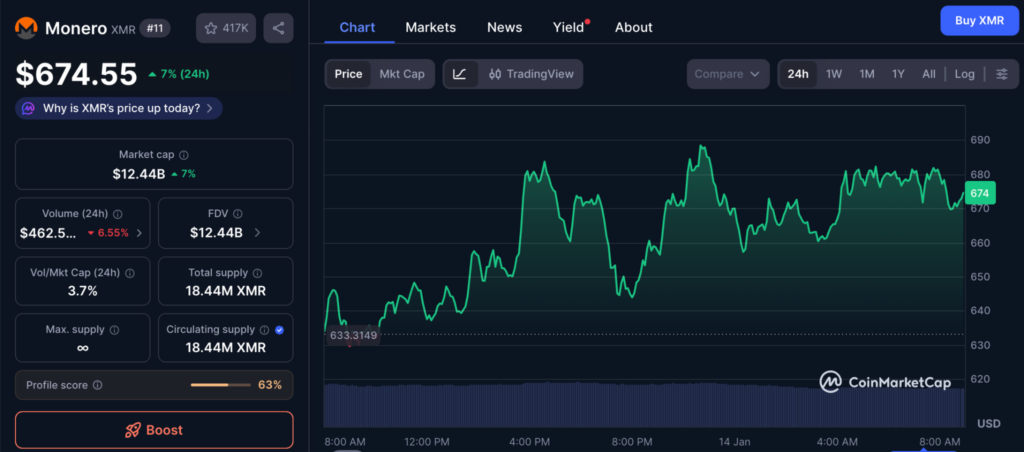Open "Why is XMR's price up today?"
The image size is (1024, 452).
(x=118, y=108)
